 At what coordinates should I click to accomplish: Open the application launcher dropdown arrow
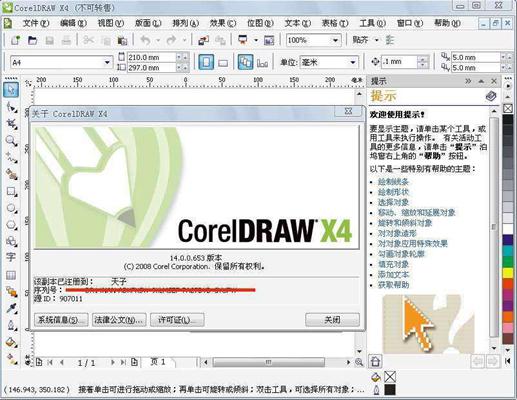pos(256,40)
